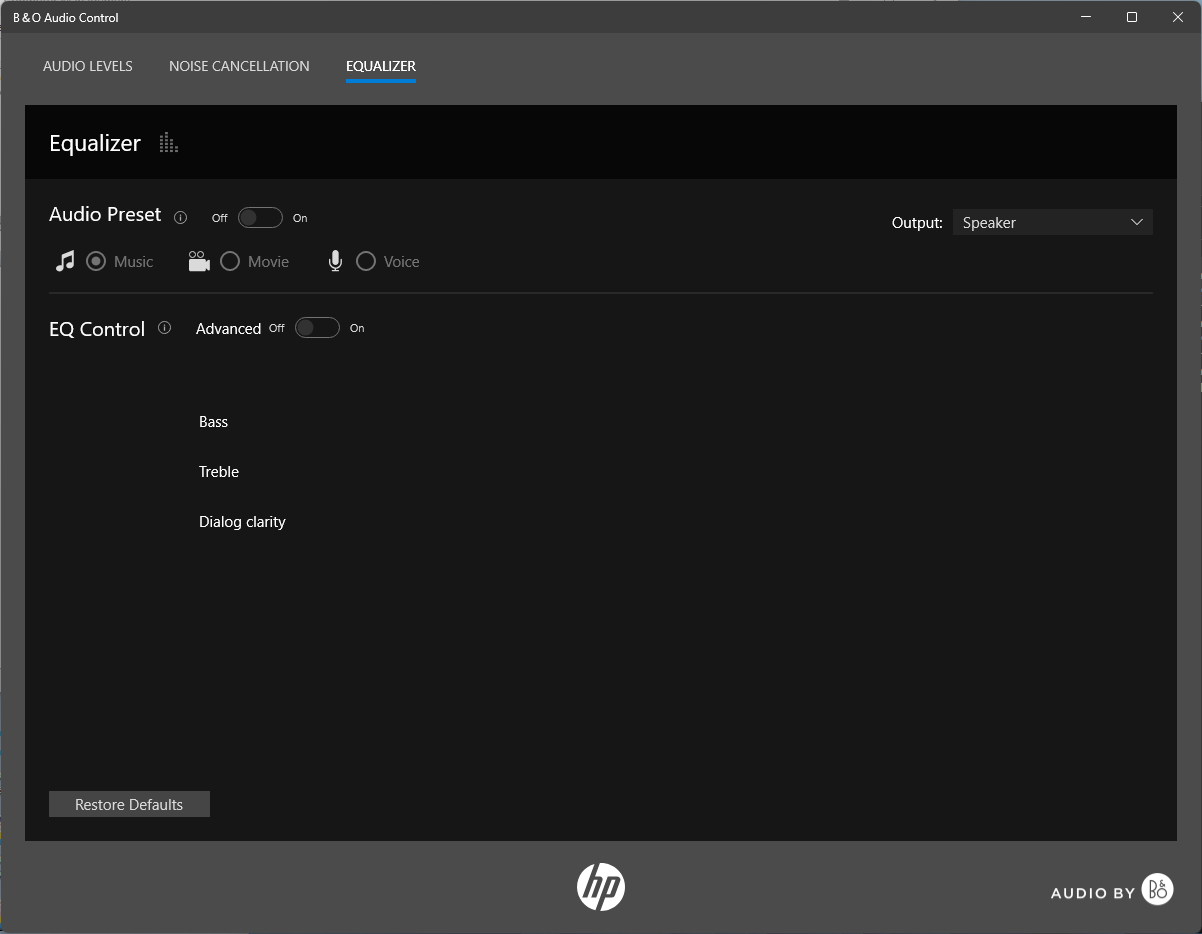This screenshot has width=1202, height=934.
Task: Choose the Voice preset radio button
Action: 366,262
